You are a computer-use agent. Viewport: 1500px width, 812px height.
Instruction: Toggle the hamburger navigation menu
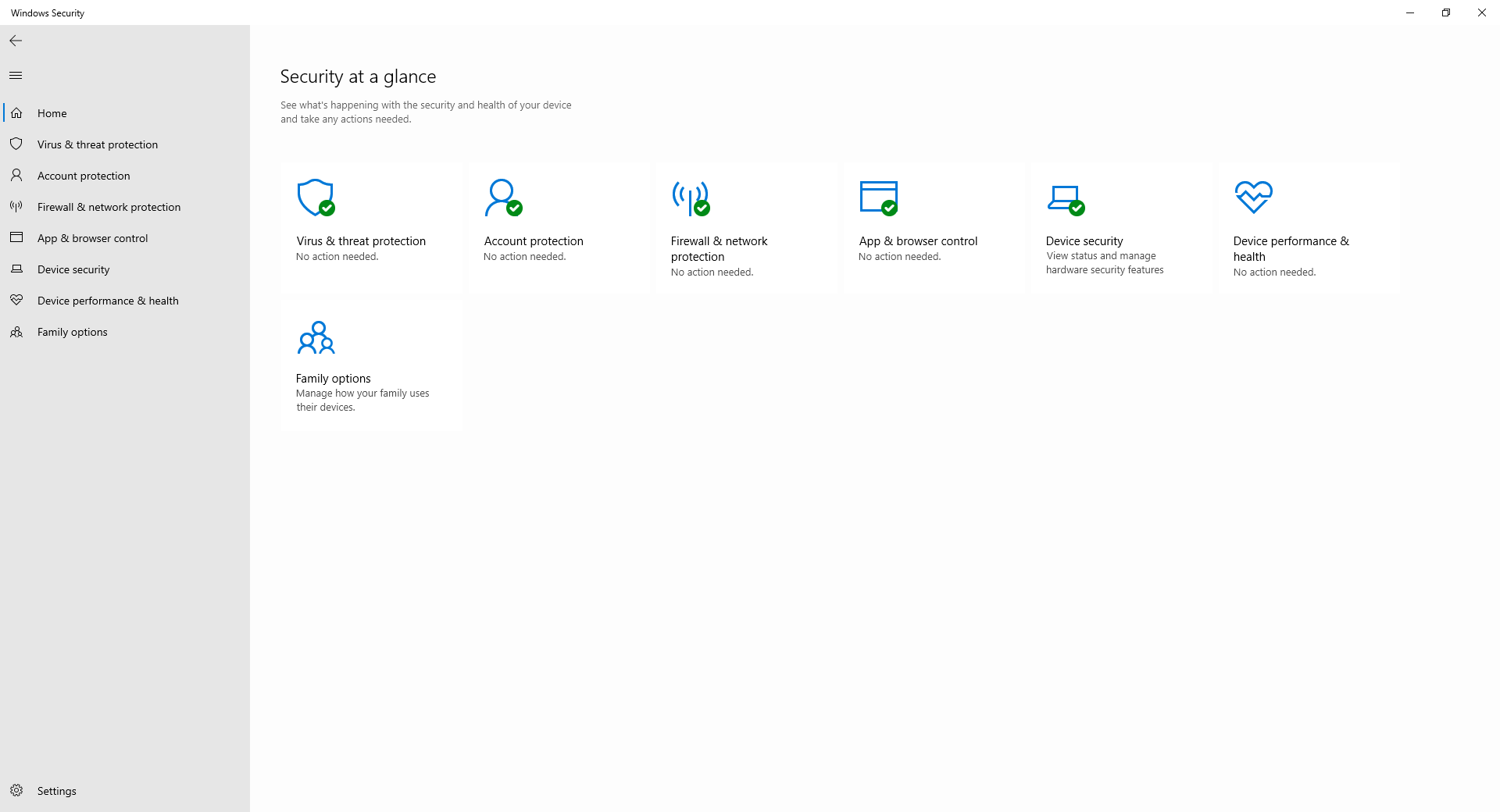16,75
